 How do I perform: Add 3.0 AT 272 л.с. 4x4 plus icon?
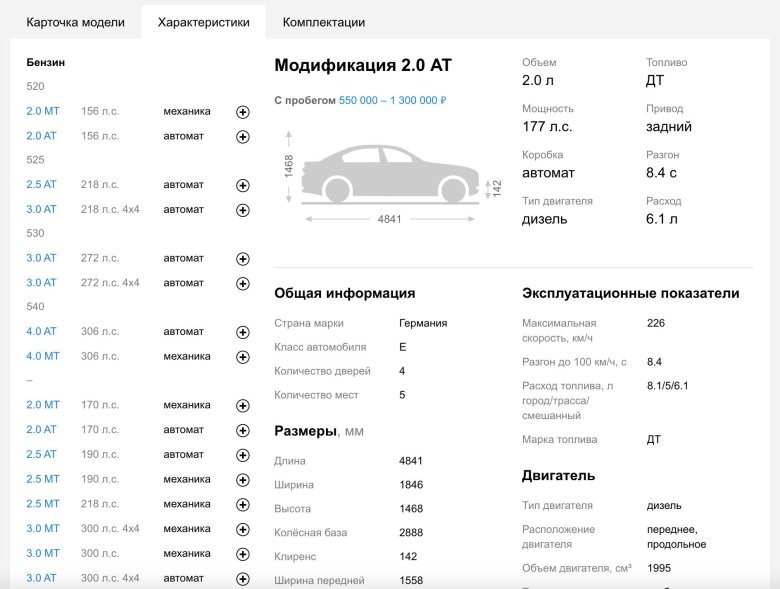coord(242,284)
